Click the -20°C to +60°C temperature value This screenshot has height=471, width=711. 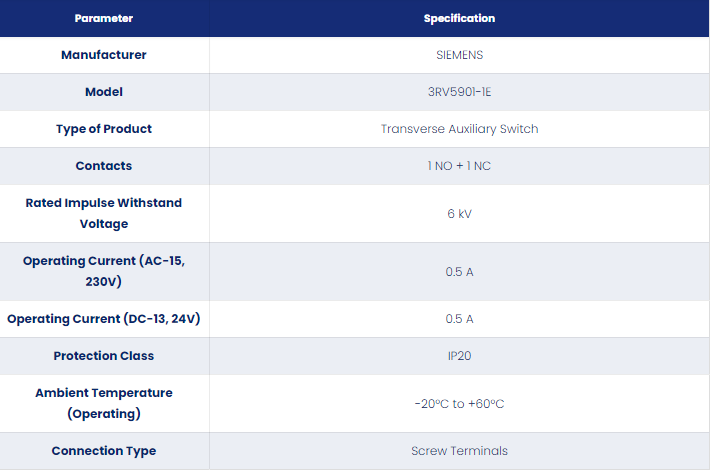point(459,403)
